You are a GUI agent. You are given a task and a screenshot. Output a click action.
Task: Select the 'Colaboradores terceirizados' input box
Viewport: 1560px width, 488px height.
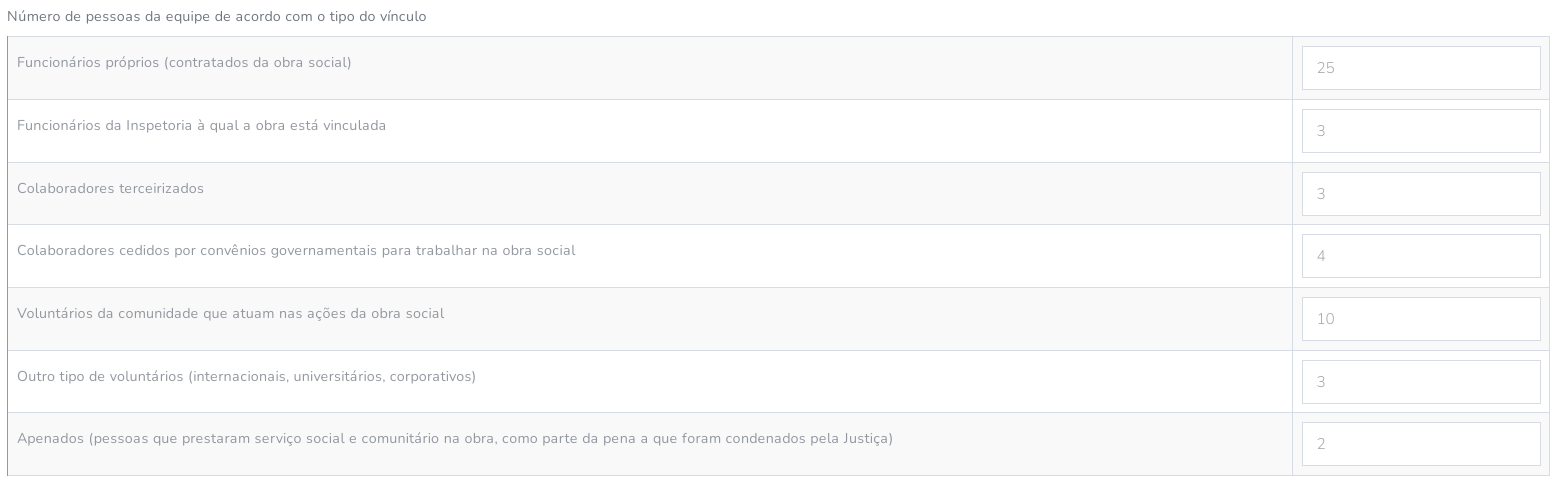point(1420,194)
